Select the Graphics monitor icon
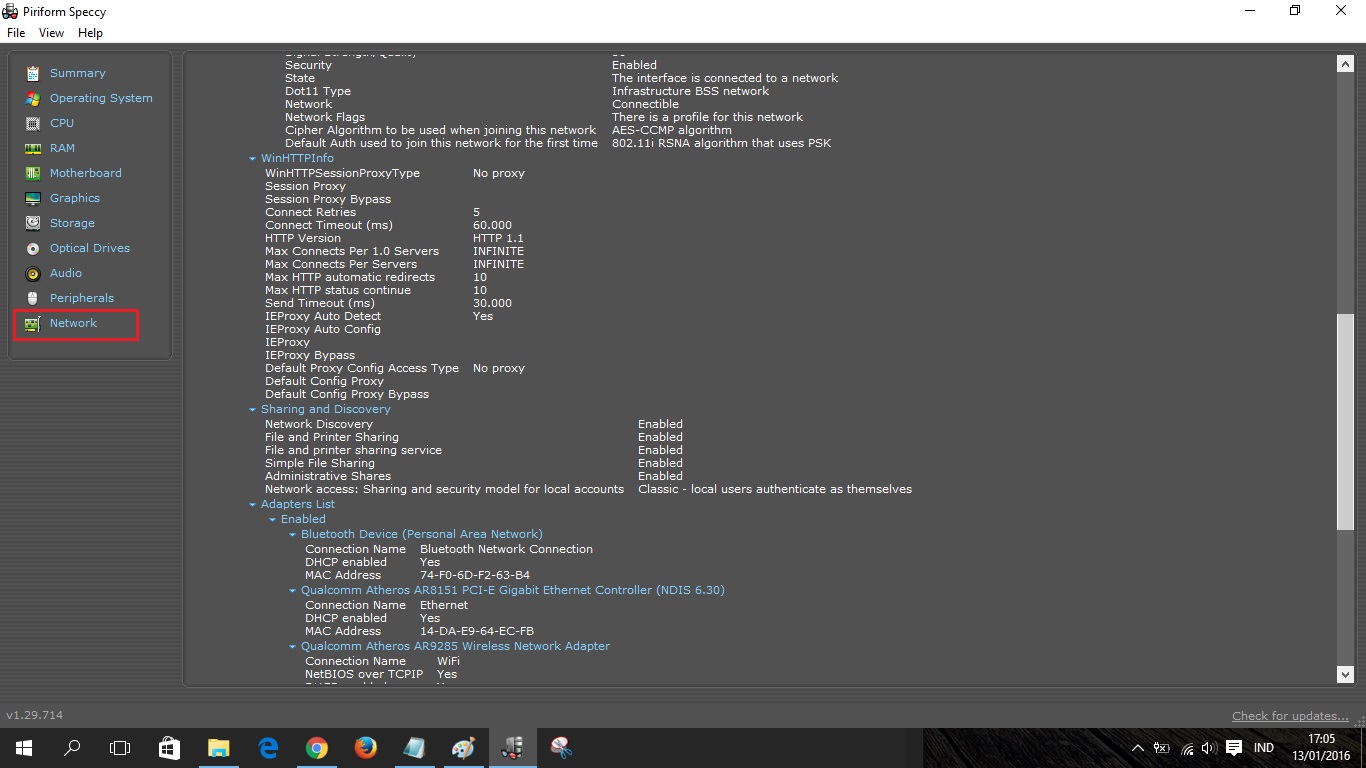This screenshot has width=1366, height=768. [33, 198]
